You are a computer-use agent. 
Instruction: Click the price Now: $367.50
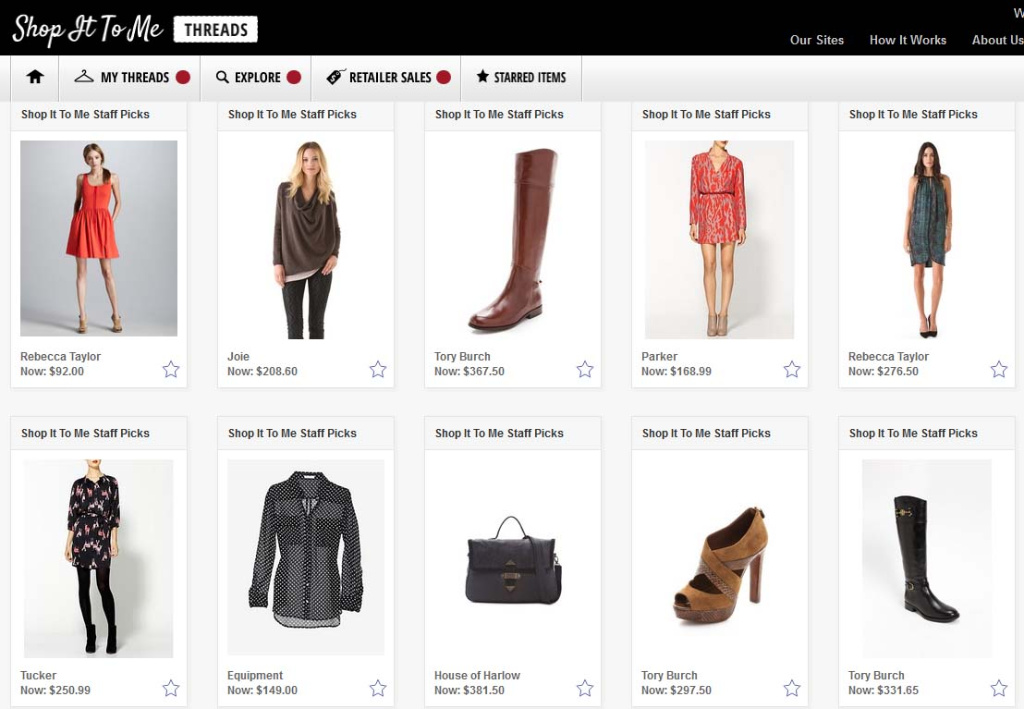[469, 371]
